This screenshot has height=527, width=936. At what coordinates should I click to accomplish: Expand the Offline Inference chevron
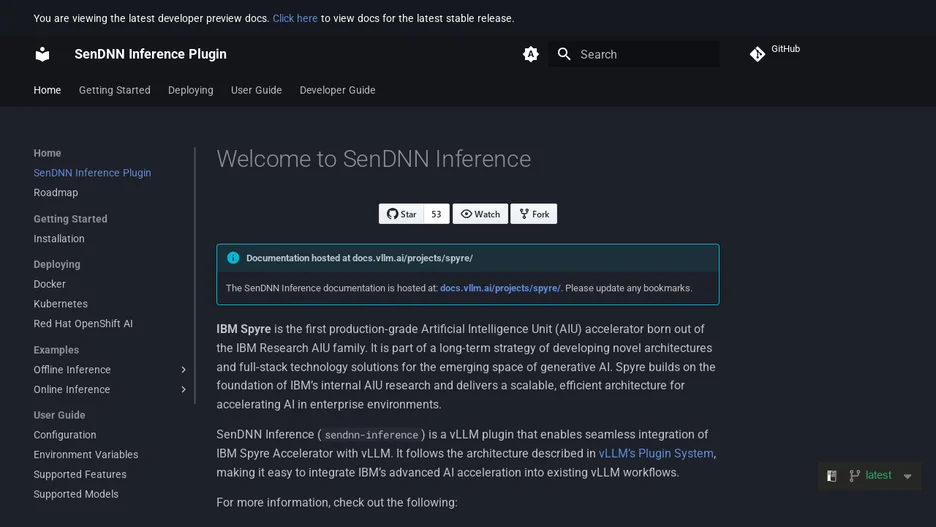tap(183, 369)
